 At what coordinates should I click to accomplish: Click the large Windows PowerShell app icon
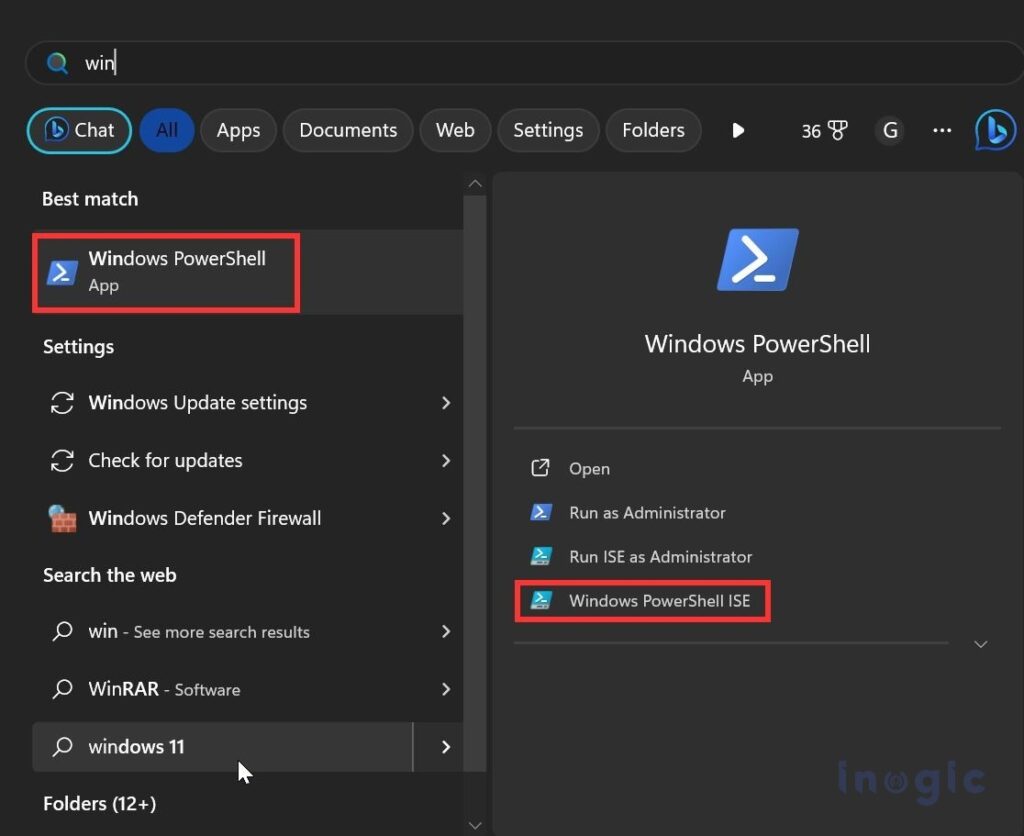point(758,259)
